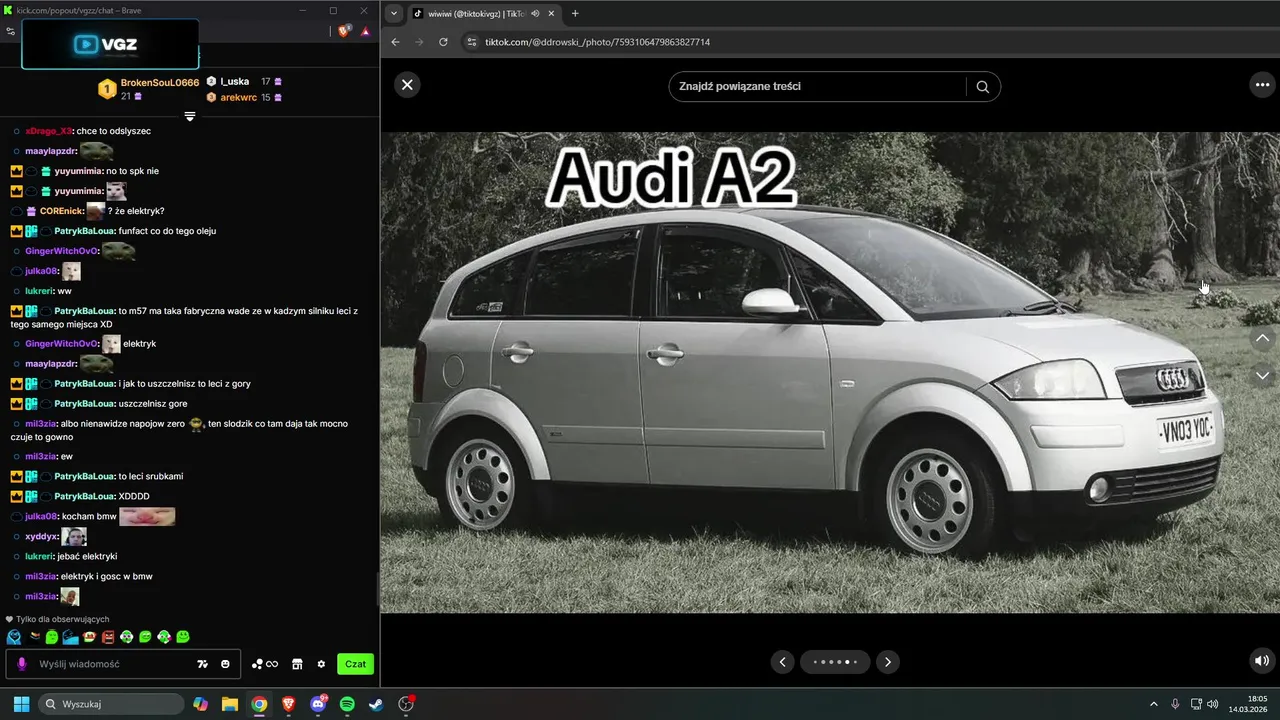The image size is (1280, 720).
Task: Reload the TikTok page
Action: click(443, 42)
